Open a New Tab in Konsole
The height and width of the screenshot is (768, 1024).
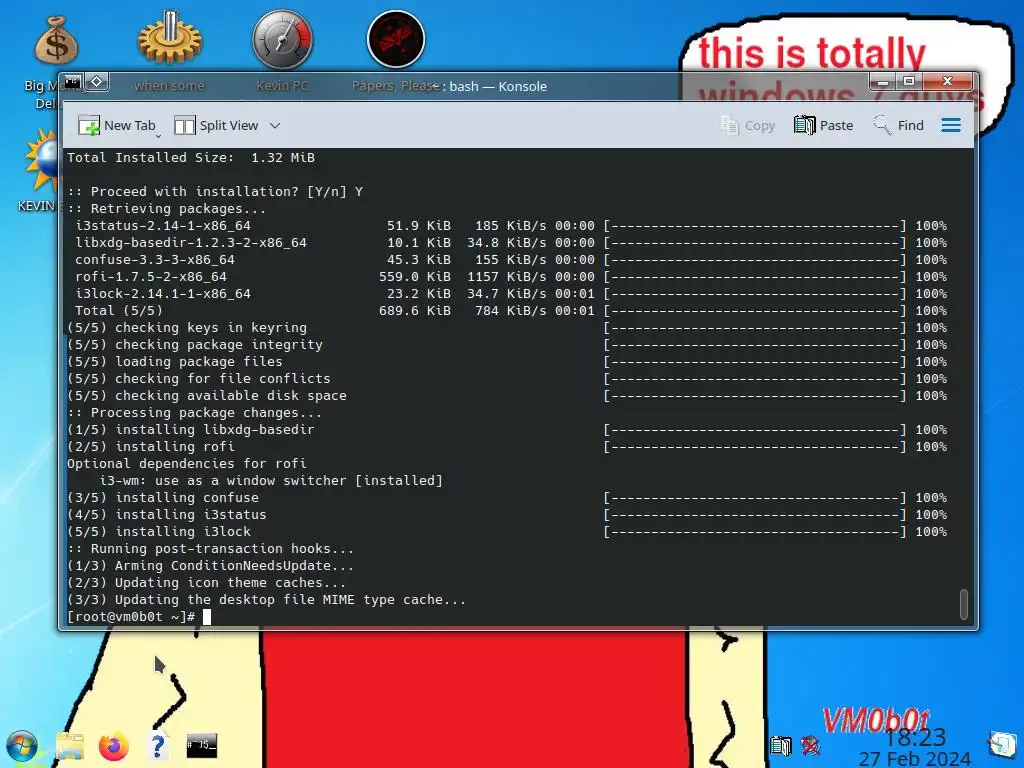click(x=116, y=125)
